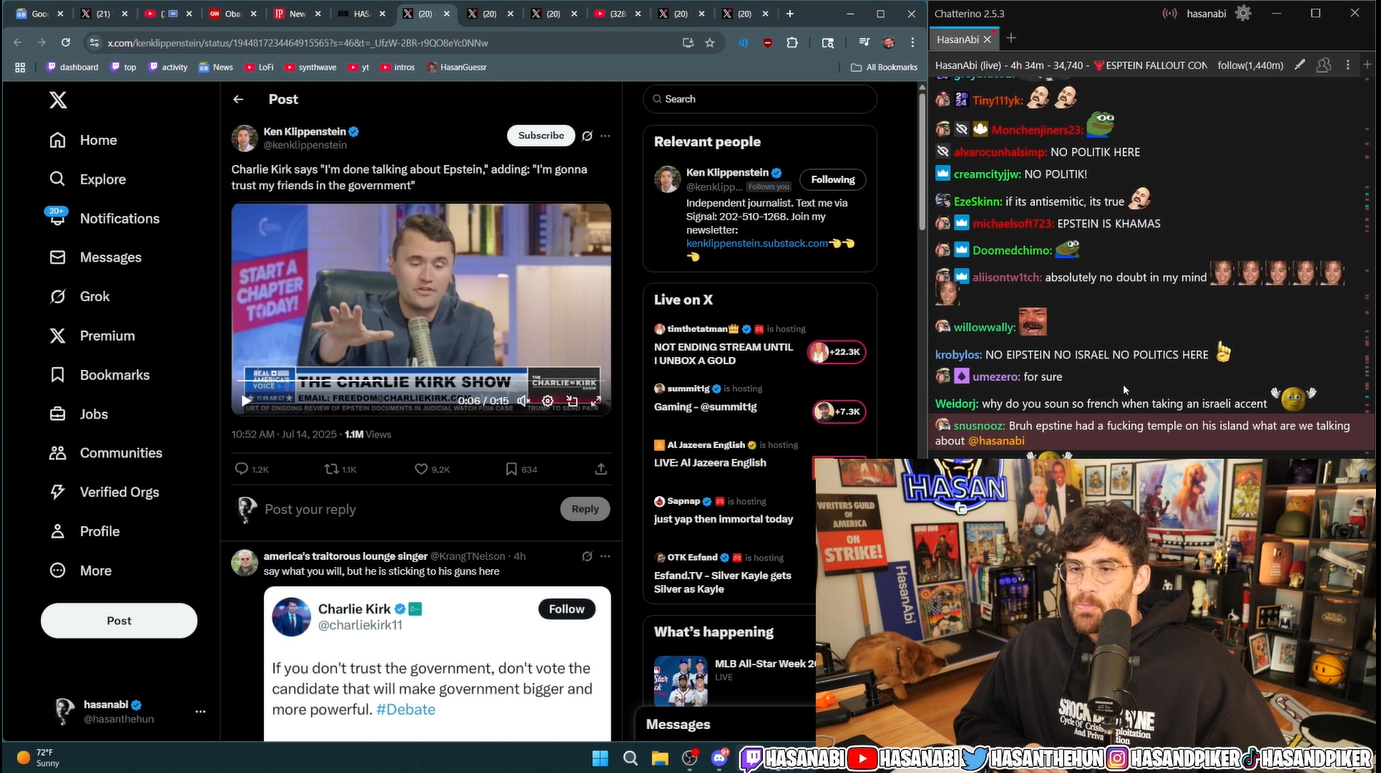Open Chrome apps grid icon
Viewport: 1381px width, 773px height.
19,67
